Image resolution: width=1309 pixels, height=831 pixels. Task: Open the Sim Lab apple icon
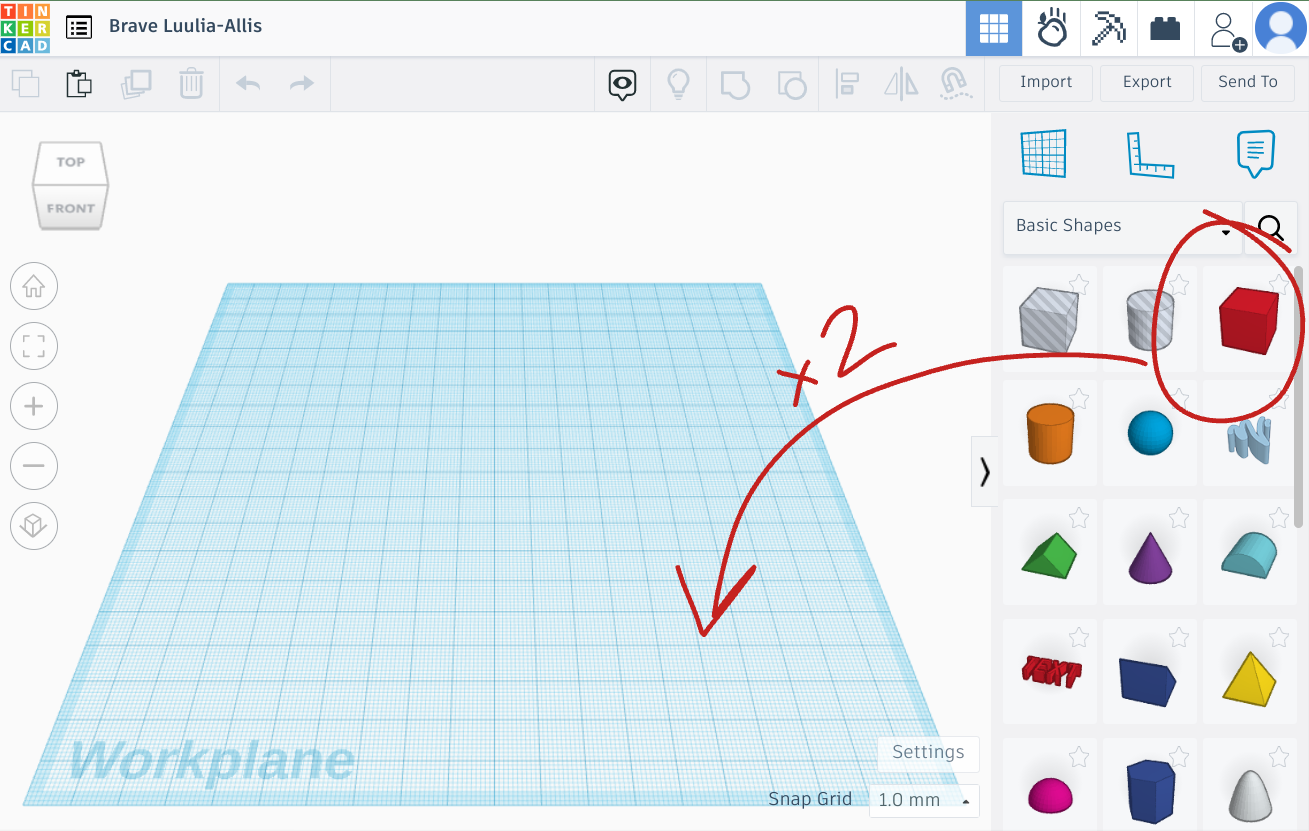click(1051, 28)
